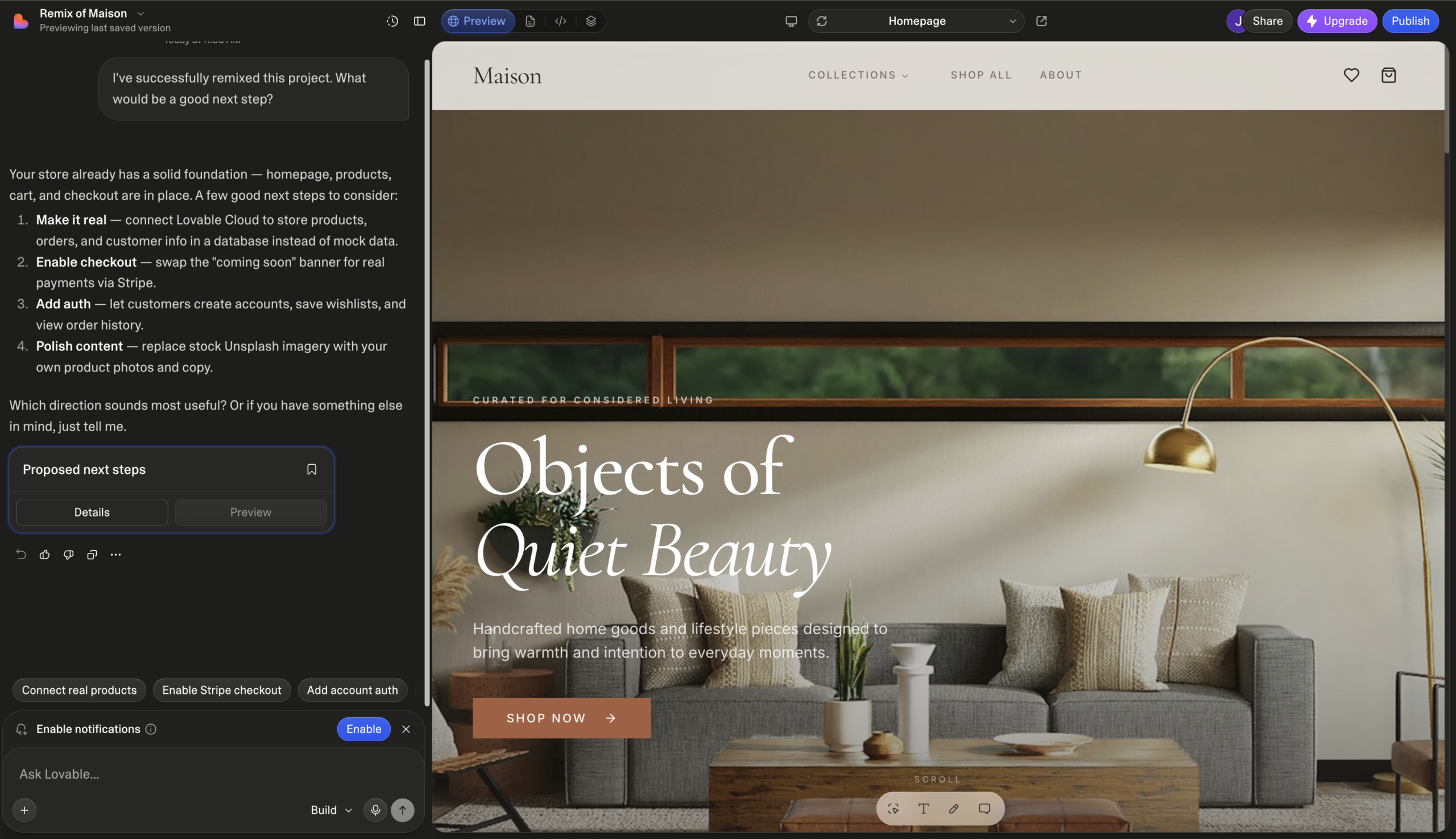Expand the Remix of Maison project menu
Screen dimensions: 1456x839
(140, 13)
